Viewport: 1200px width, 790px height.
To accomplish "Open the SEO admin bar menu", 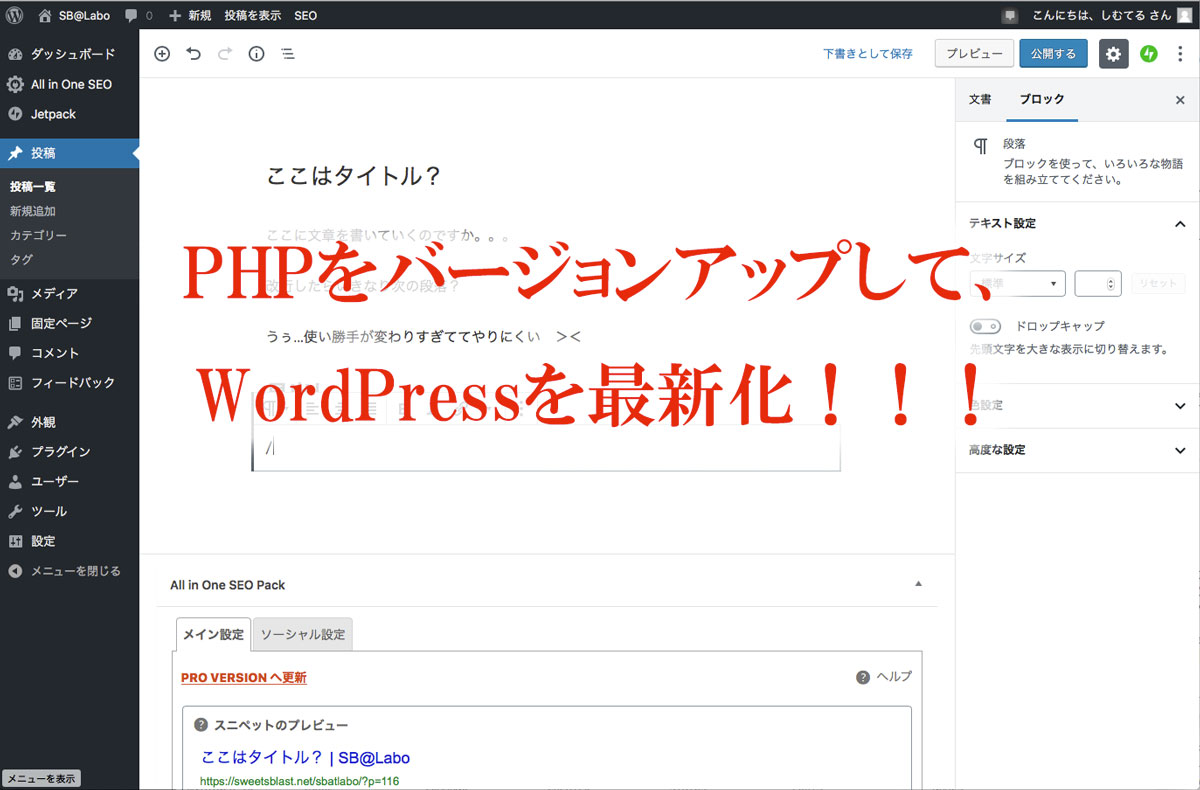I will (306, 15).
